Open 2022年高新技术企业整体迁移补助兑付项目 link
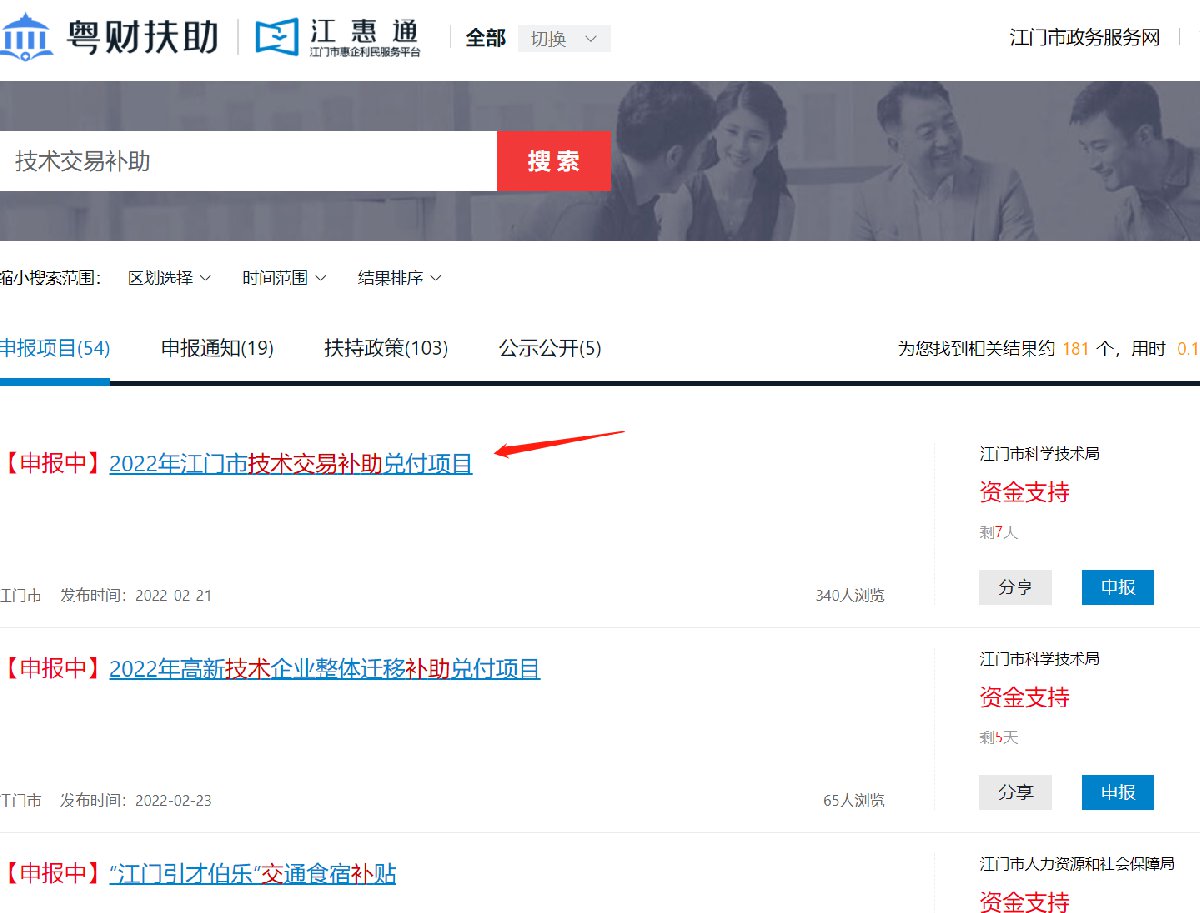This screenshot has width=1200, height=913. 325,669
